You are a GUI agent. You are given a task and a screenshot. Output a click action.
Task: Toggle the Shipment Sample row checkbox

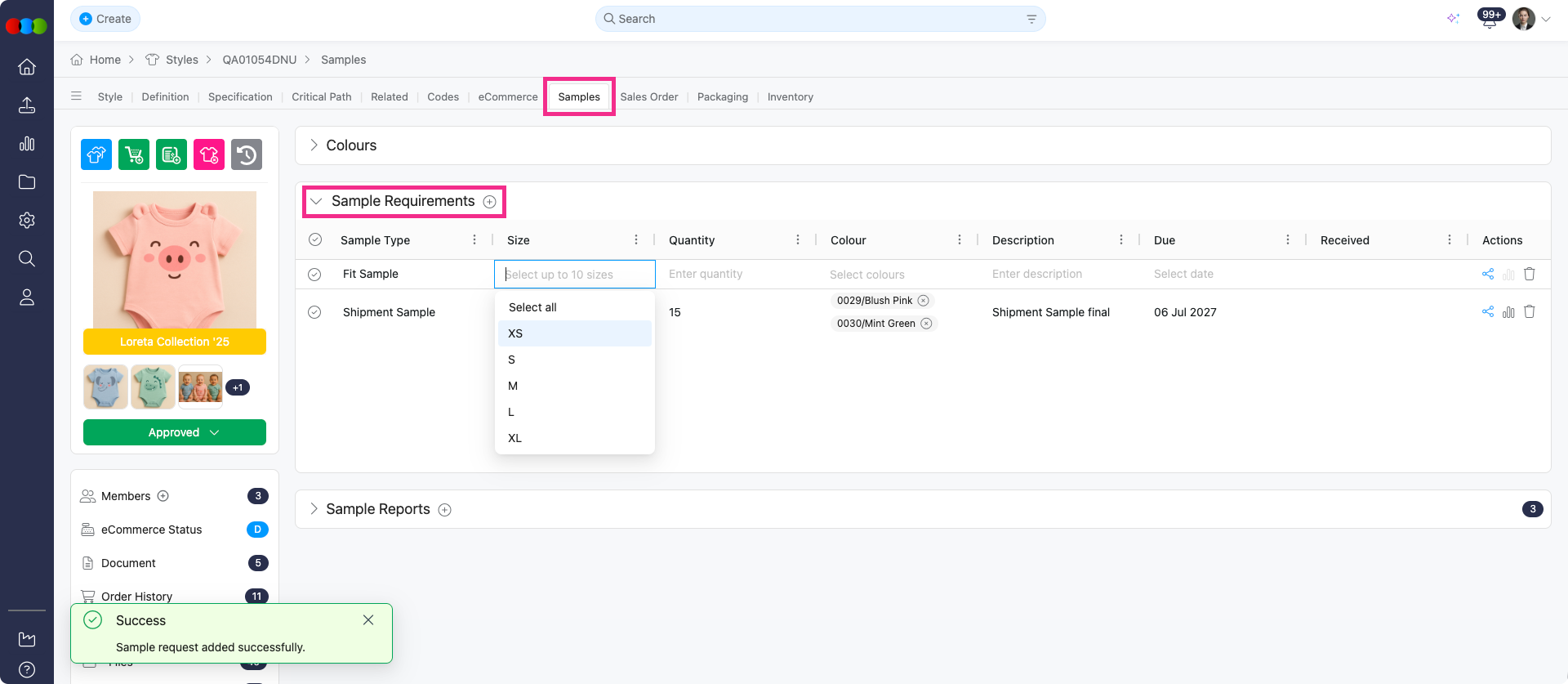coord(314,312)
